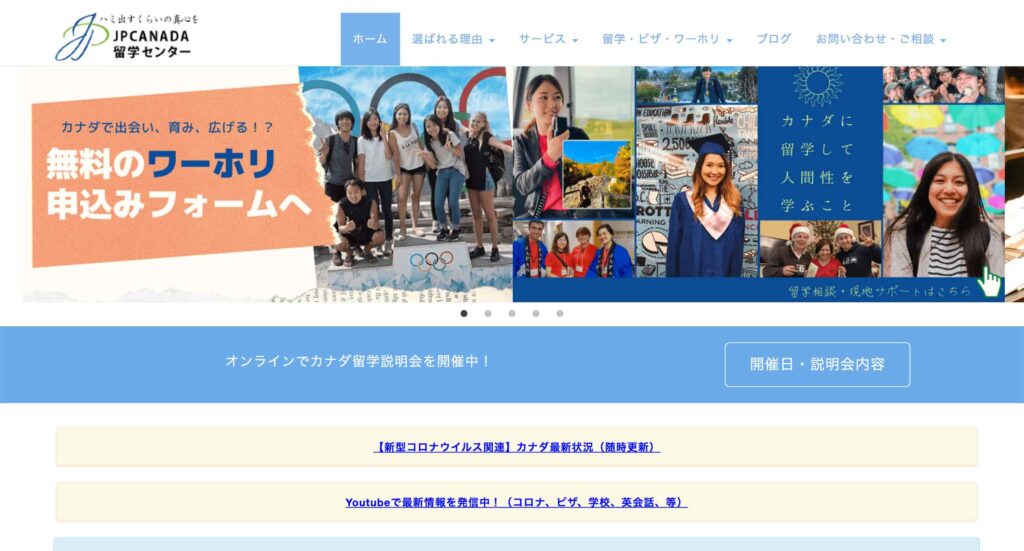Click the sun illustration on the blue panel
This screenshot has width=1024, height=551.
pos(818,86)
